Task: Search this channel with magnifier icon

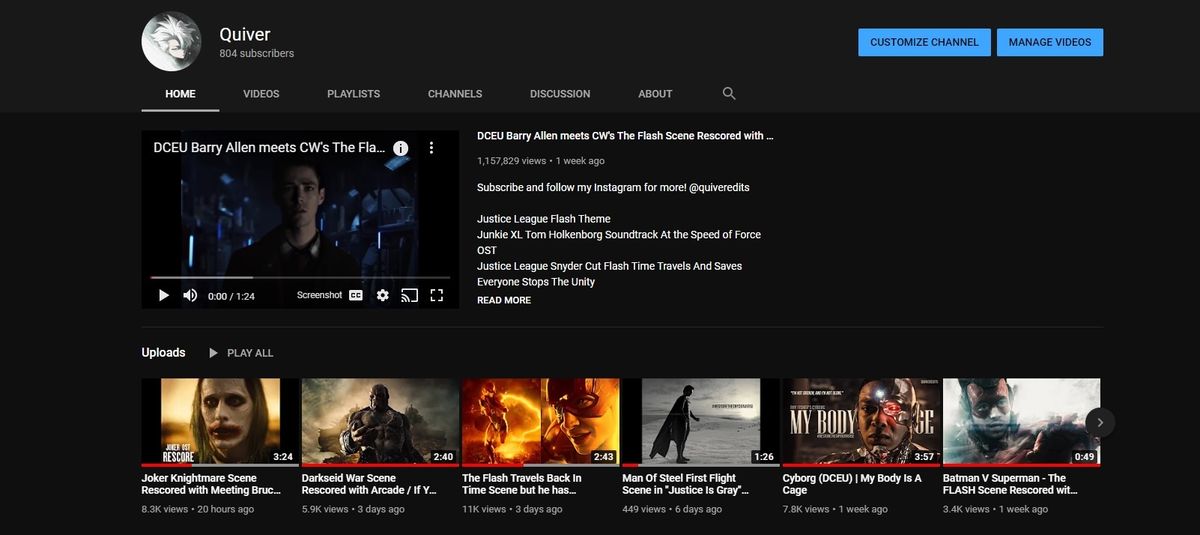Action: click(x=729, y=93)
